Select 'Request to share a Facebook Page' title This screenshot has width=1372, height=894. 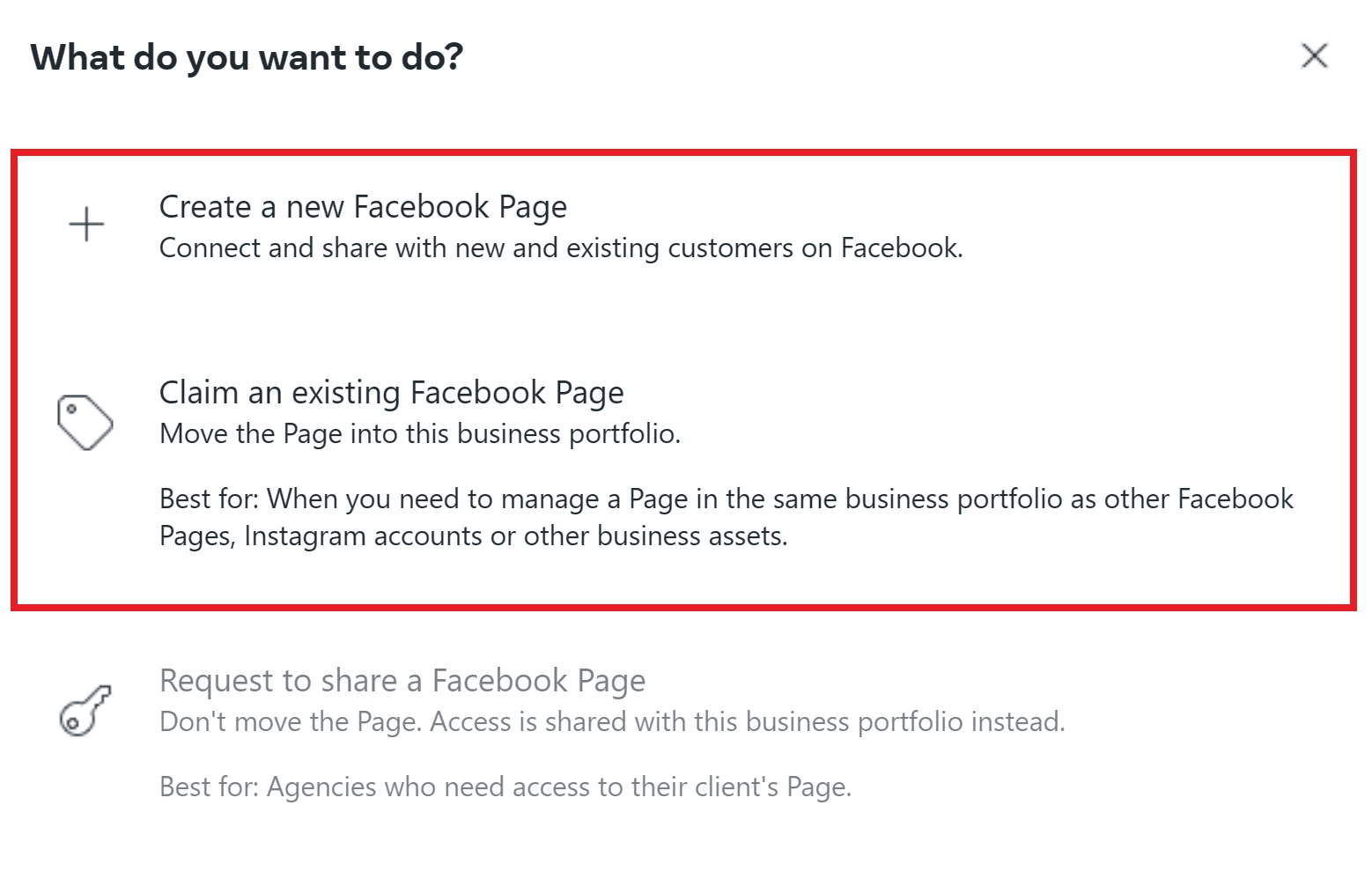[x=402, y=681]
